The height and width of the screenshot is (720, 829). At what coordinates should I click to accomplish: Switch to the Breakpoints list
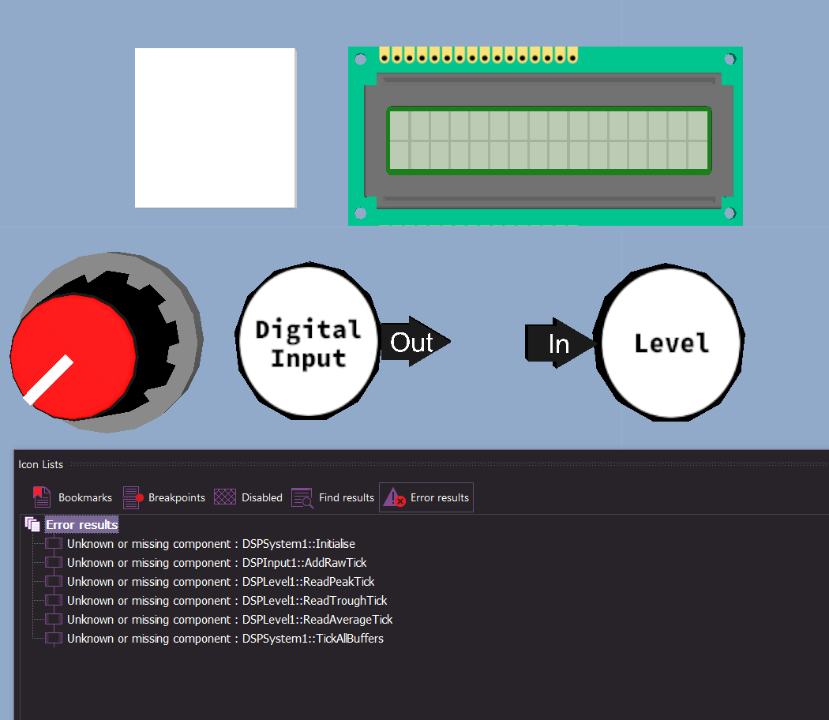[164, 497]
